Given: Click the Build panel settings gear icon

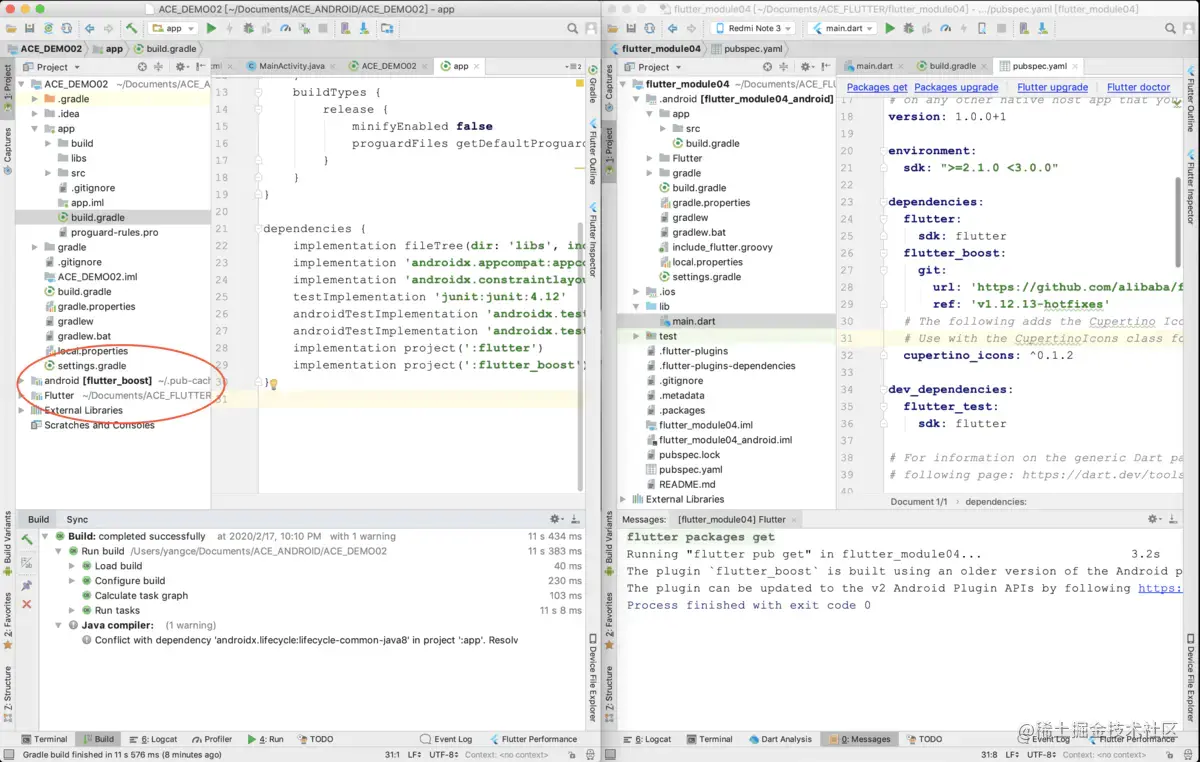Looking at the screenshot, I should tap(556, 519).
